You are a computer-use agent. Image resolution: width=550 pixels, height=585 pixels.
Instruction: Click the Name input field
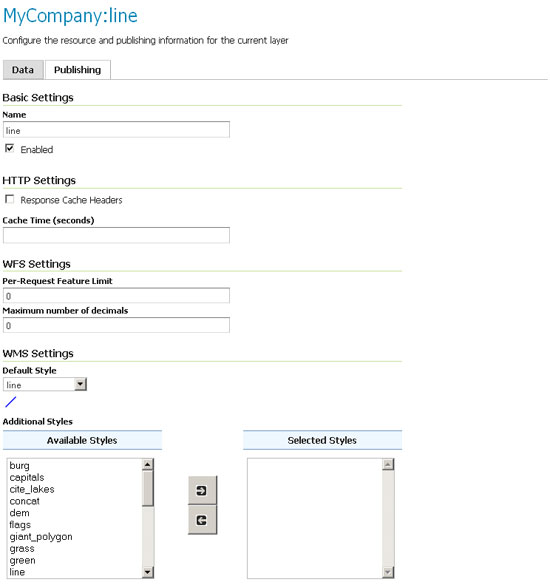[x=116, y=130]
